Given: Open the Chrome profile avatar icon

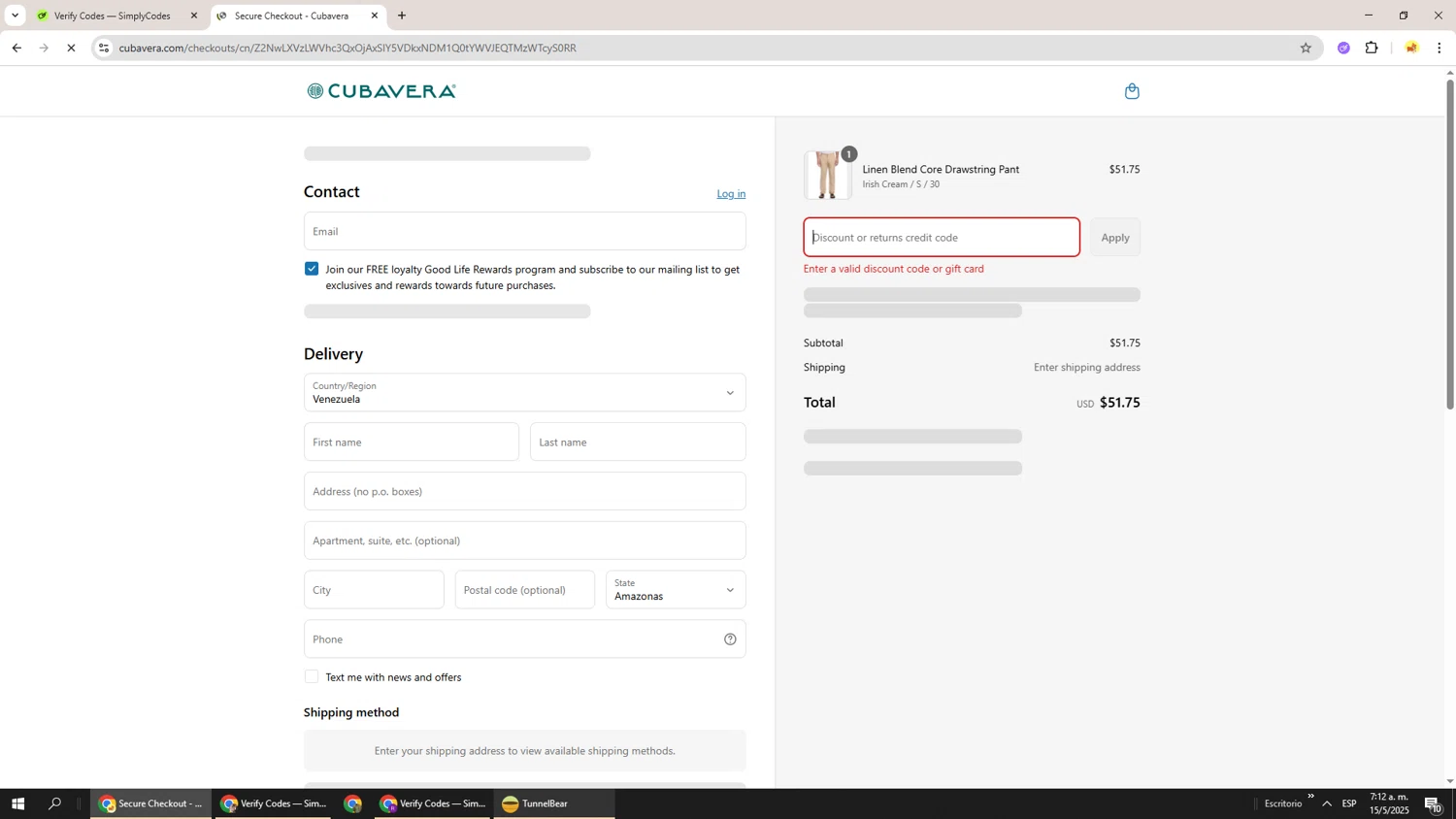Looking at the screenshot, I should 1411,48.
